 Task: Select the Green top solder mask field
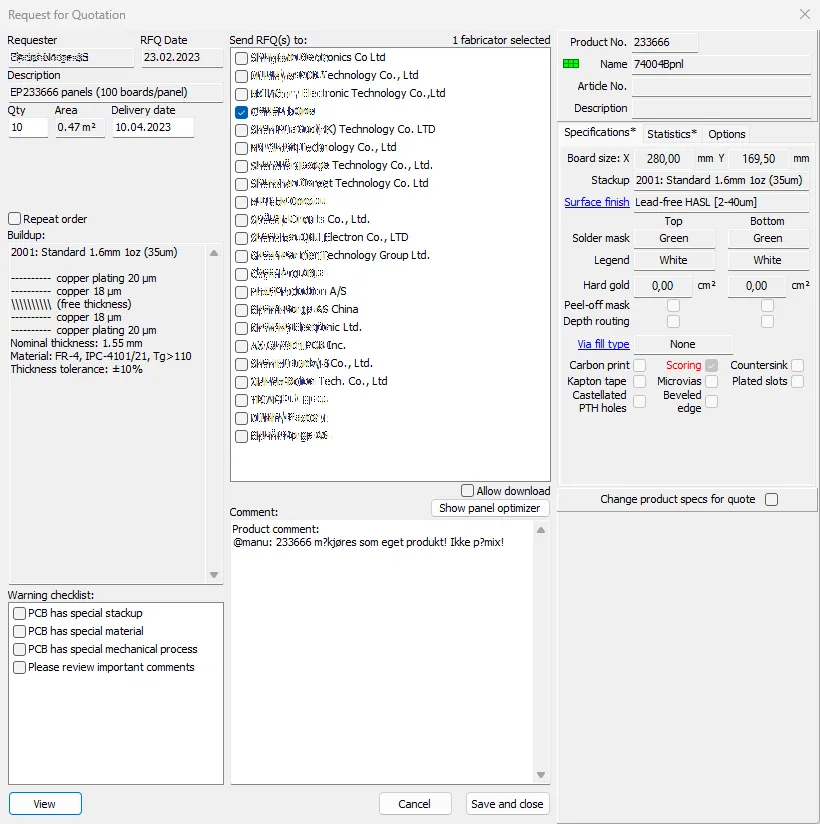point(674,238)
